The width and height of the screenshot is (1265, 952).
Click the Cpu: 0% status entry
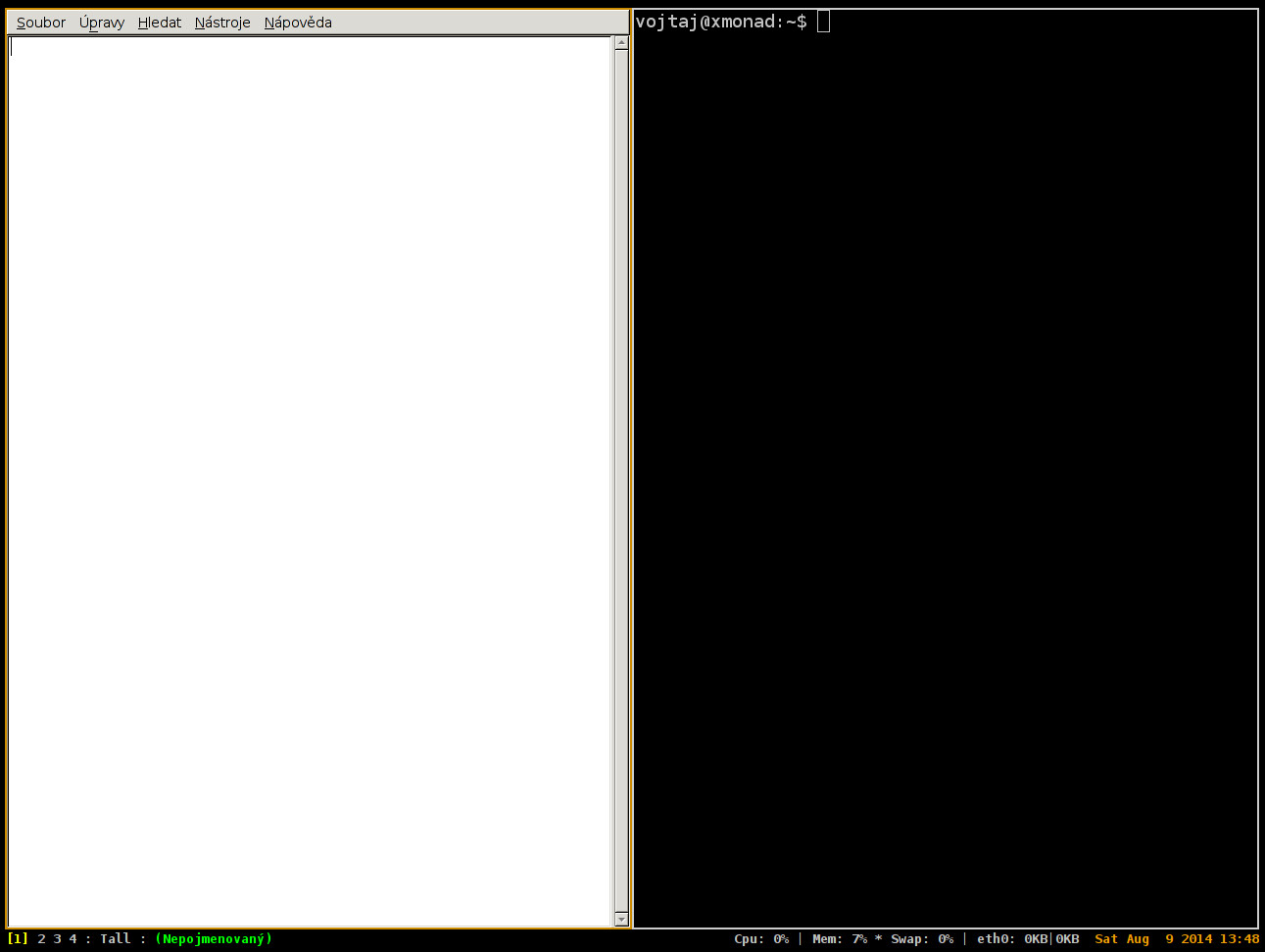coord(761,939)
